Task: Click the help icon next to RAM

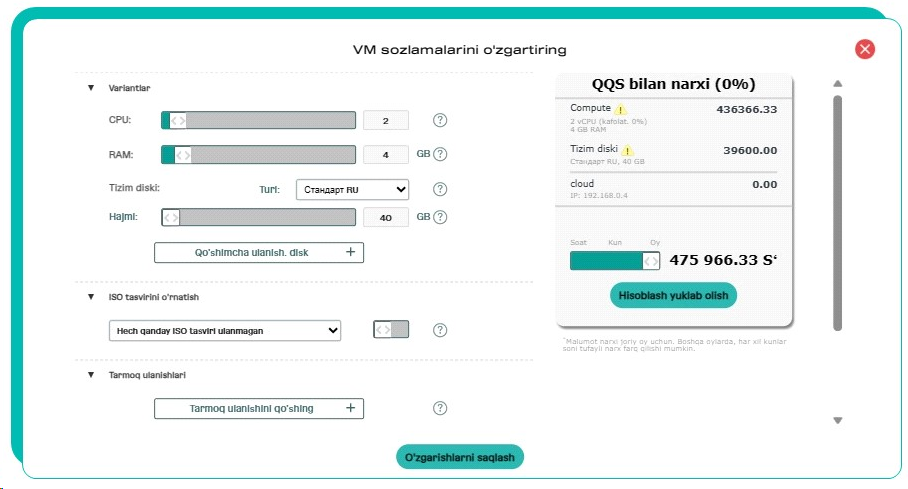Action: pos(440,154)
